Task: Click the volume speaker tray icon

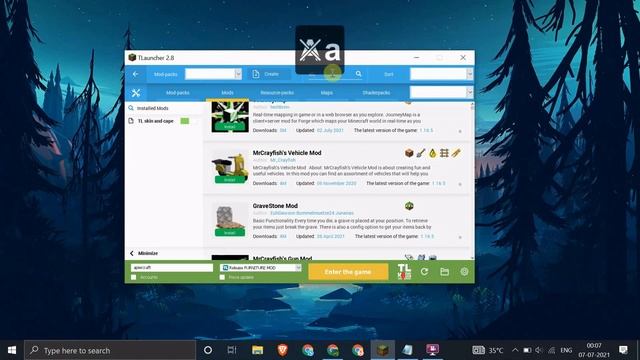Action: point(539,350)
